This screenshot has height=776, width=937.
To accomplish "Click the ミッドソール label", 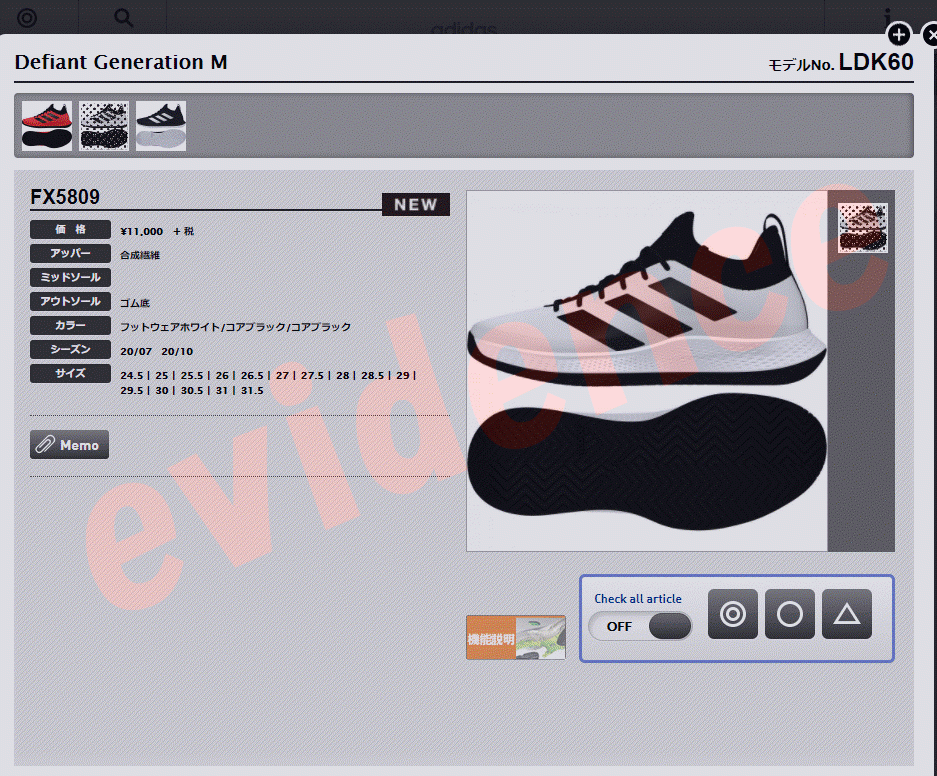I will tap(71, 277).
